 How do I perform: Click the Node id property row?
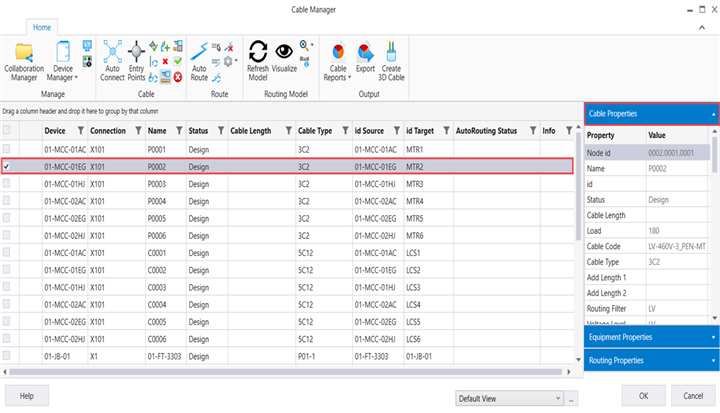click(647, 153)
